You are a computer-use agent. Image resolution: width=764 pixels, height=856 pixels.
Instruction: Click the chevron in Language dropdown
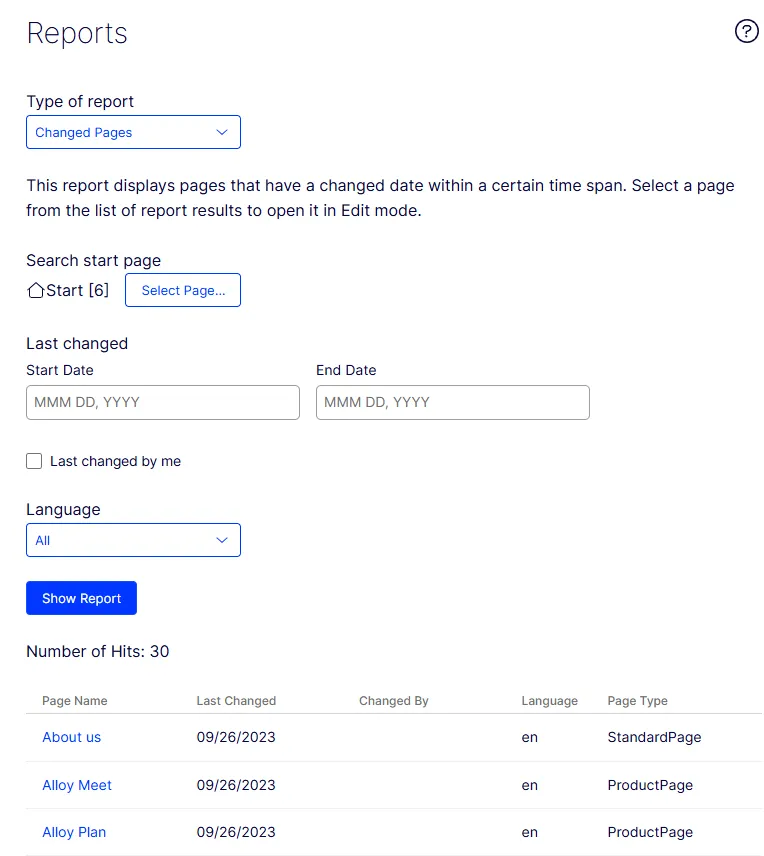(222, 540)
